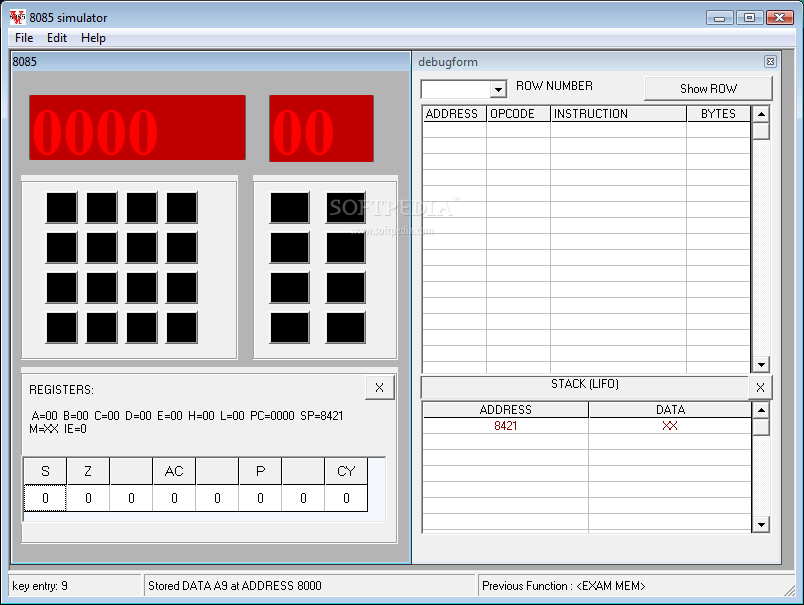The width and height of the screenshot is (804, 605).
Task: Close the STACK (LIFO) panel with X button
Action: (x=760, y=388)
